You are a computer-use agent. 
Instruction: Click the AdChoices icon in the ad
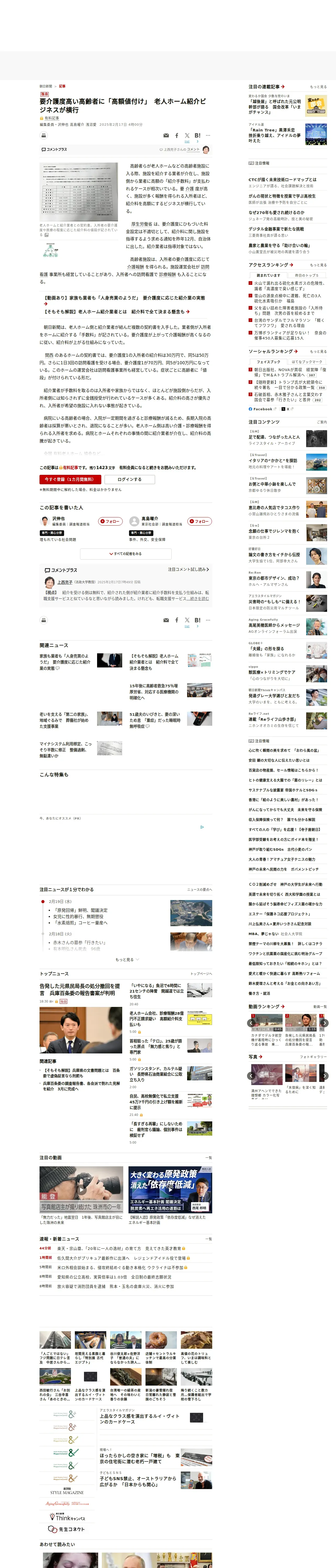pyautogui.click(x=203, y=827)
